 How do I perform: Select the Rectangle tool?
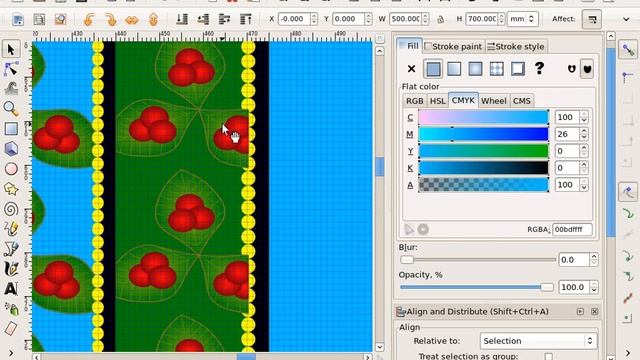tap(11, 129)
